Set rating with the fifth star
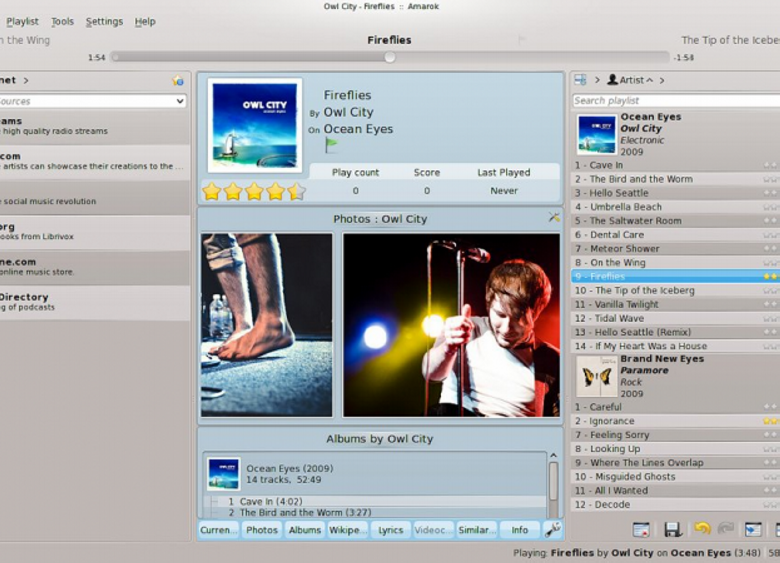This screenshot has width=780, height=563. (x=296, y=191)
